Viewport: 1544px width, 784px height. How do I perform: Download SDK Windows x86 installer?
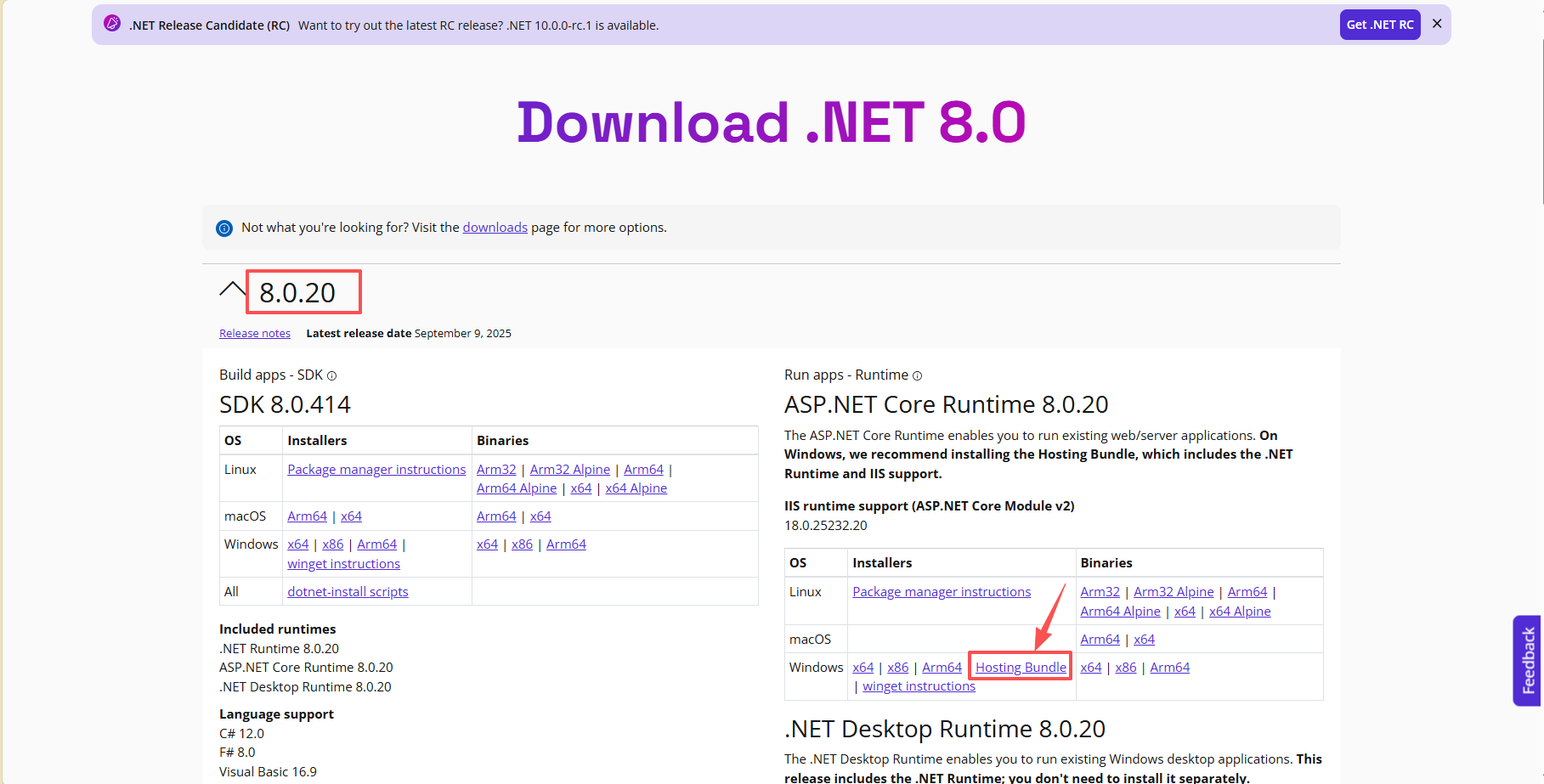pyautogui.click(x=333, y=544)
